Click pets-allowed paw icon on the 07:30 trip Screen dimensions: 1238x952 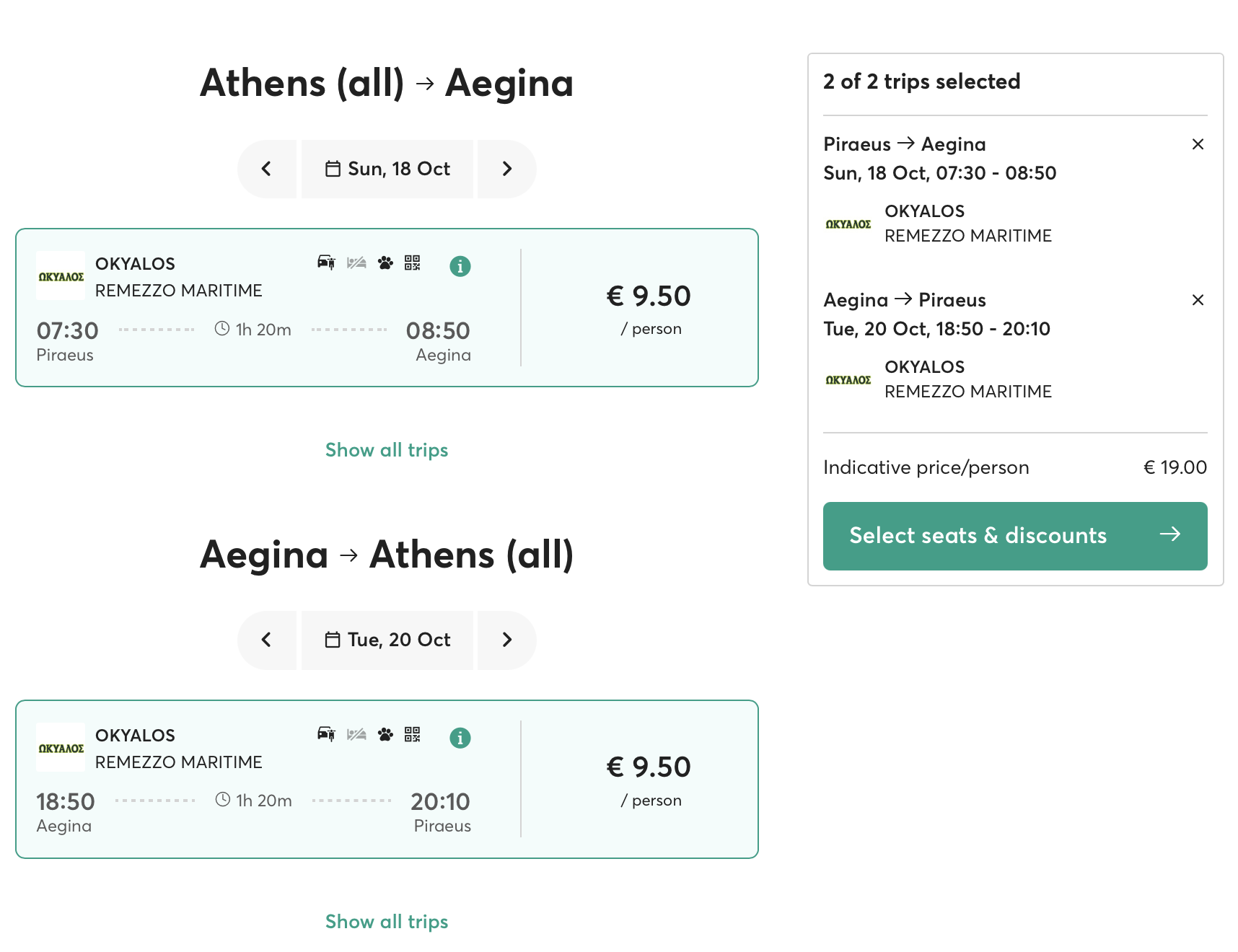coord(385,263)
